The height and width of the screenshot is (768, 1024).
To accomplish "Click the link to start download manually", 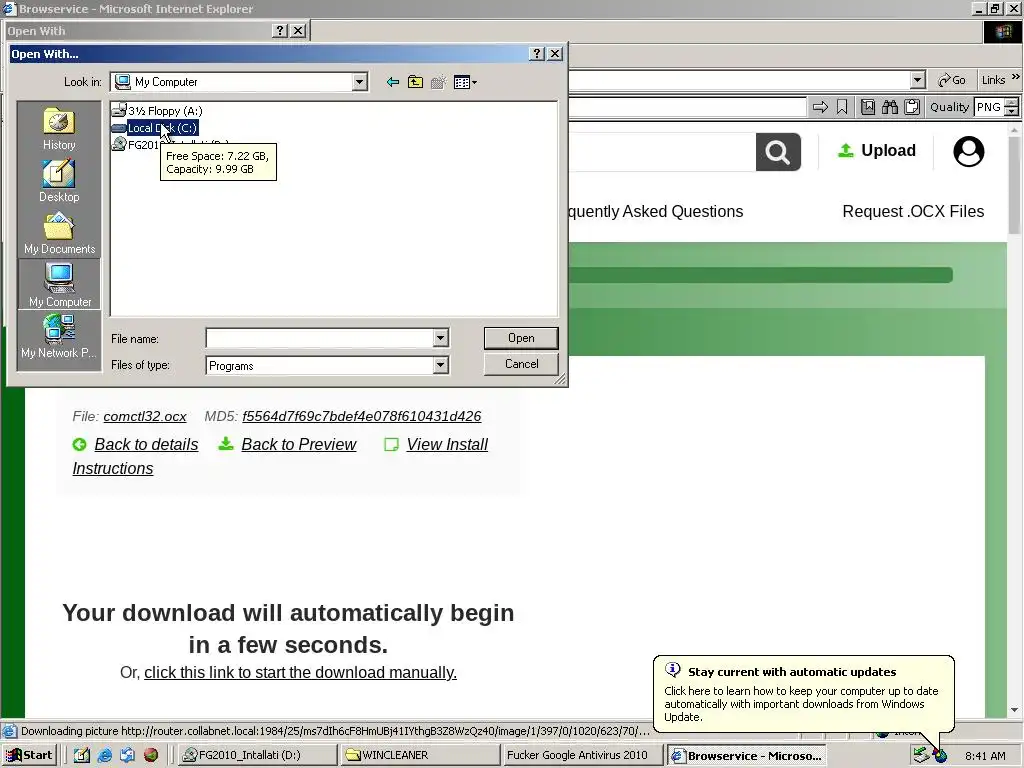I will [300, 673].
